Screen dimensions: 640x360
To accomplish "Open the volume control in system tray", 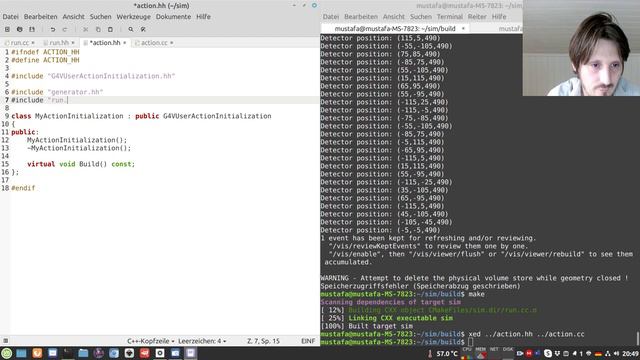I will pyautogui.click(x=616, y=353).
